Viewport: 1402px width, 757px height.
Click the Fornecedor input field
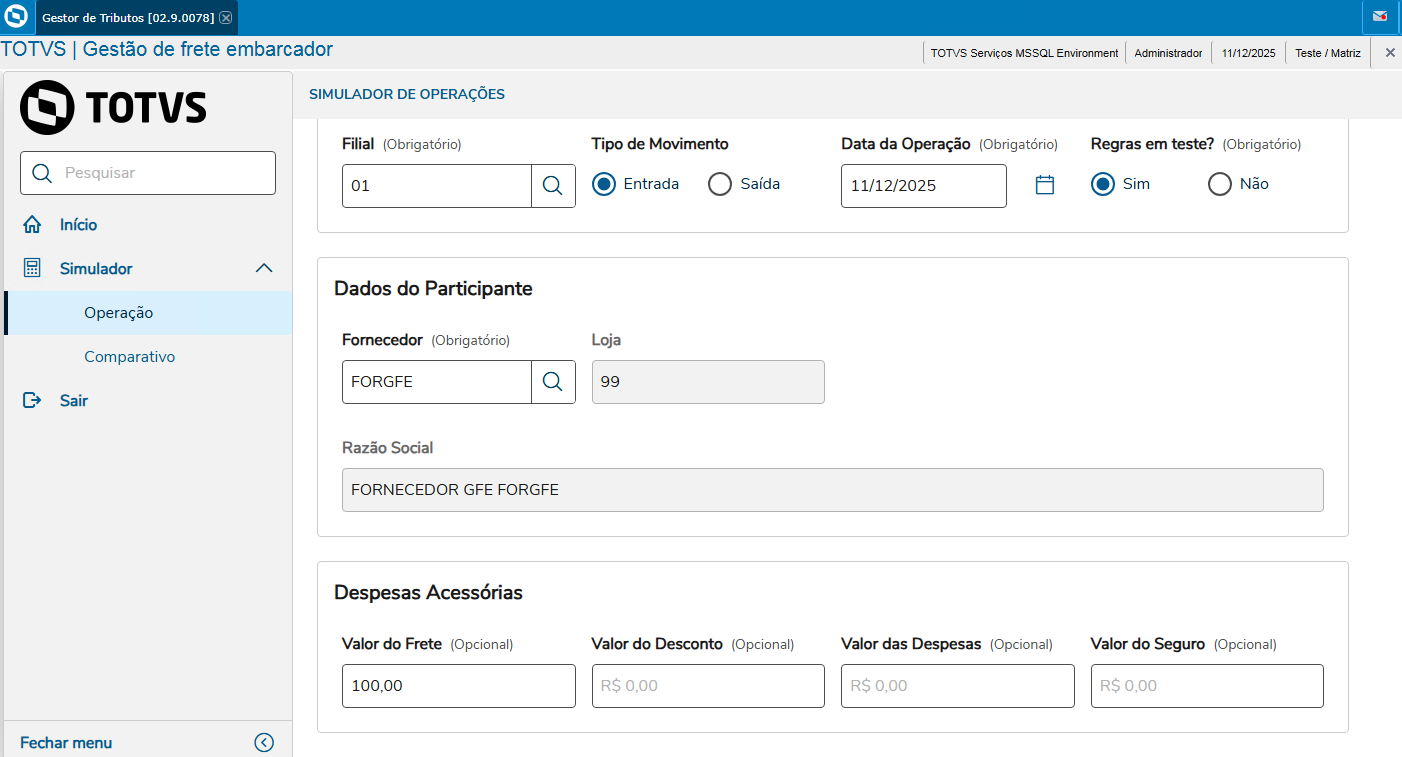click(x=437, y=382)
